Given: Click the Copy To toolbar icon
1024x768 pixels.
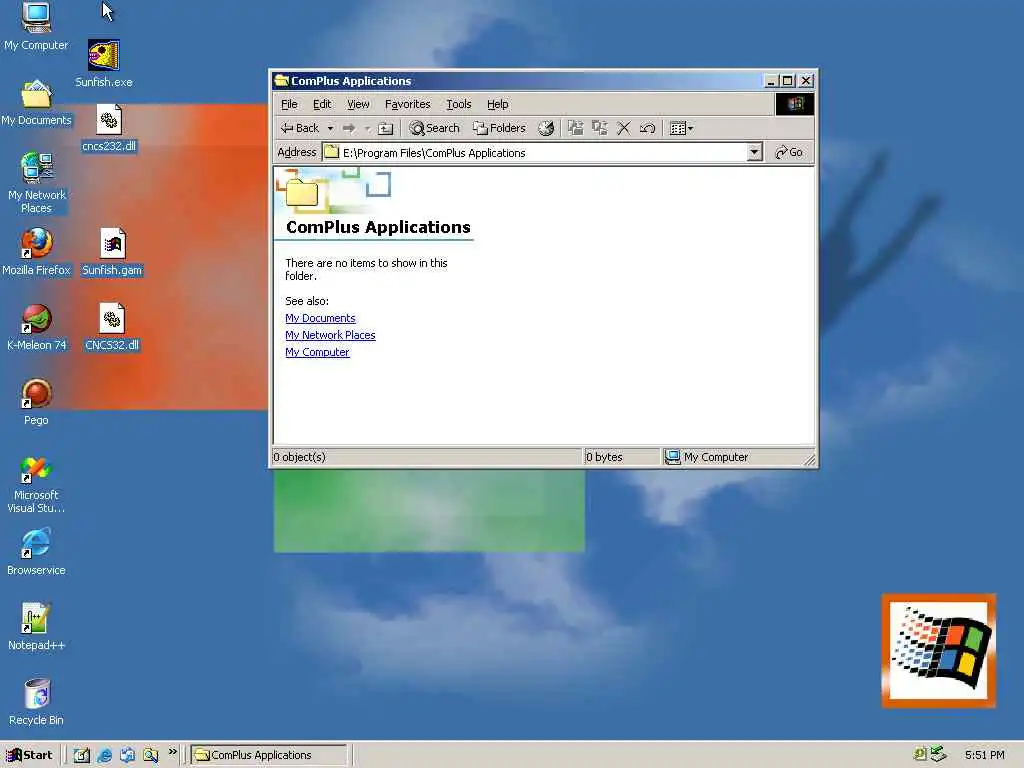Looking at the screenshot, I should pyautogui.click(x=600, y=128).
